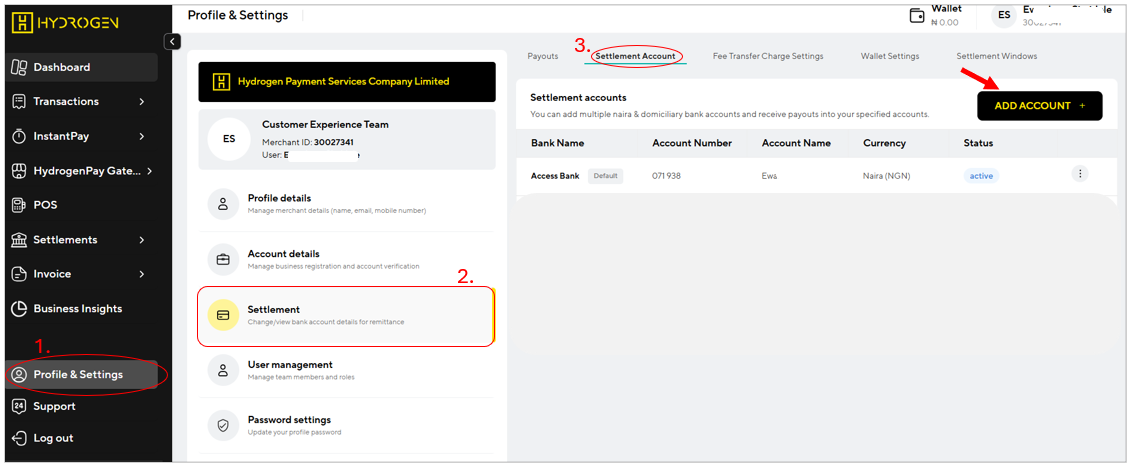Click the Hydrogen logo in the sidebar
The image size is (1133, 466).
pos(65,23)
